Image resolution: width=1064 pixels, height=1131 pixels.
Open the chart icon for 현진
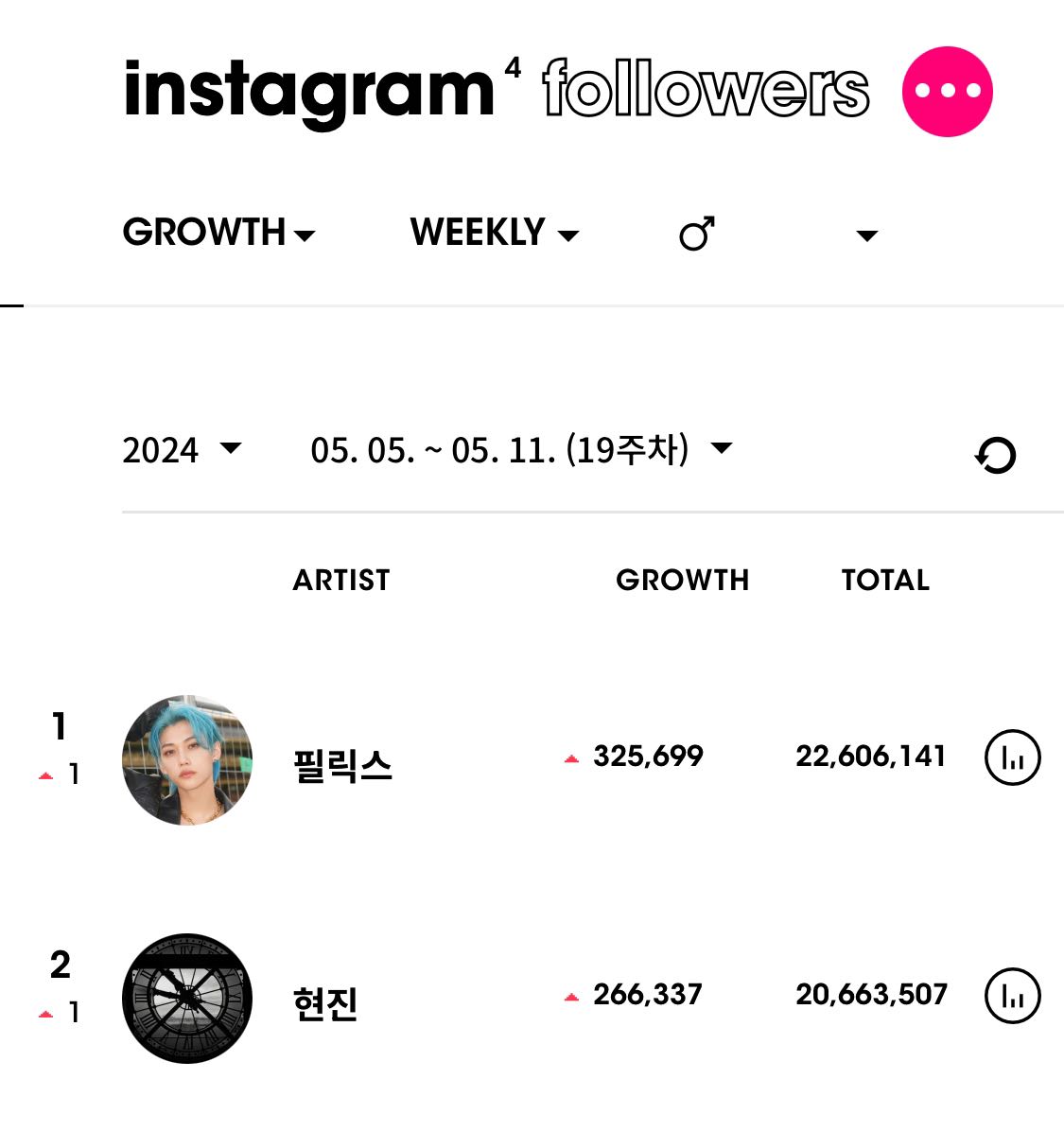[1012, 996]
